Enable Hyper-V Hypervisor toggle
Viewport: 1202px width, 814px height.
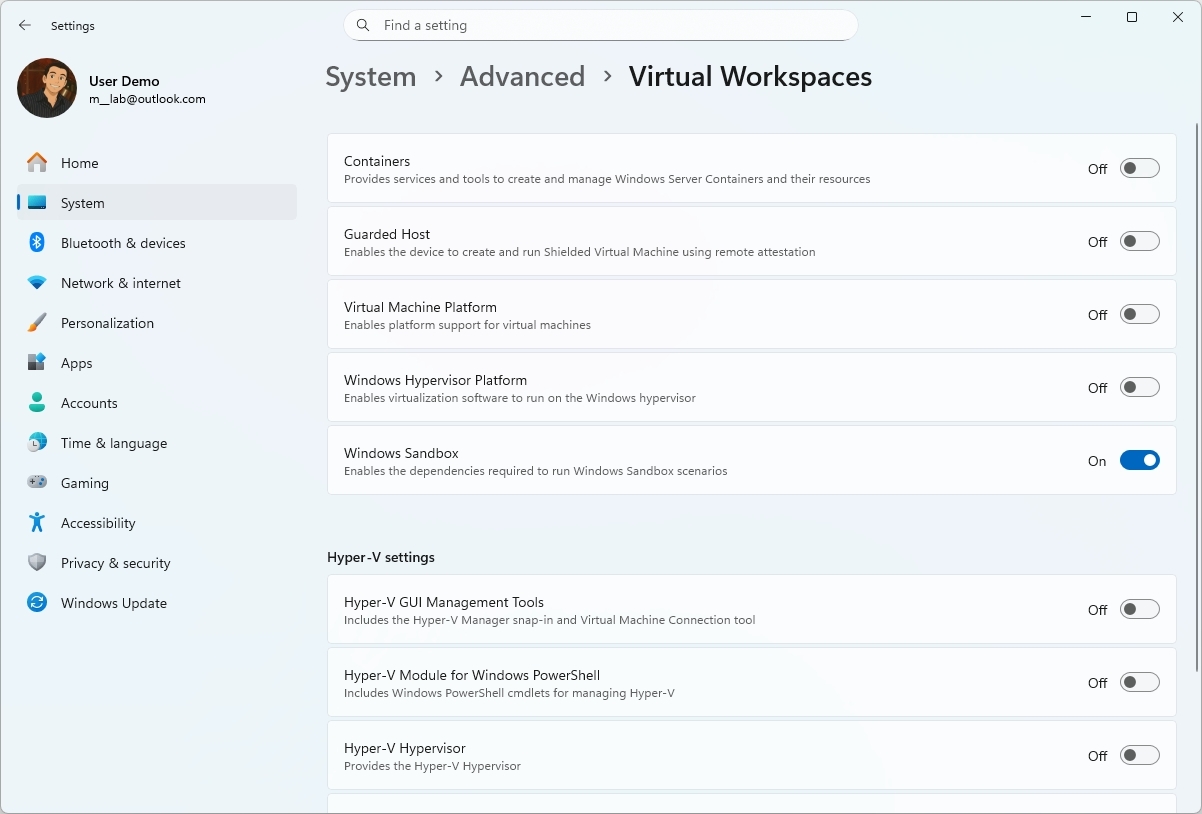[1139, 755]
